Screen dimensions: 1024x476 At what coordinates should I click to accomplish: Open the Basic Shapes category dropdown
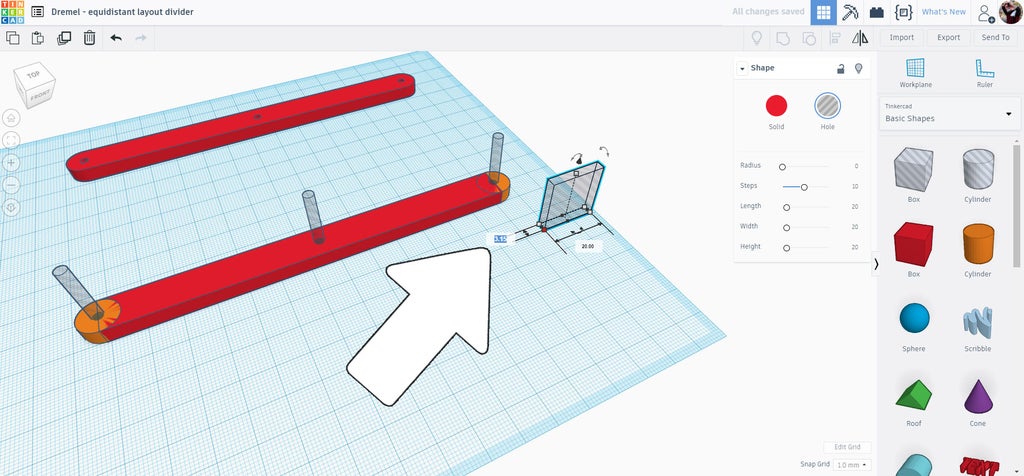coord(950,114)
